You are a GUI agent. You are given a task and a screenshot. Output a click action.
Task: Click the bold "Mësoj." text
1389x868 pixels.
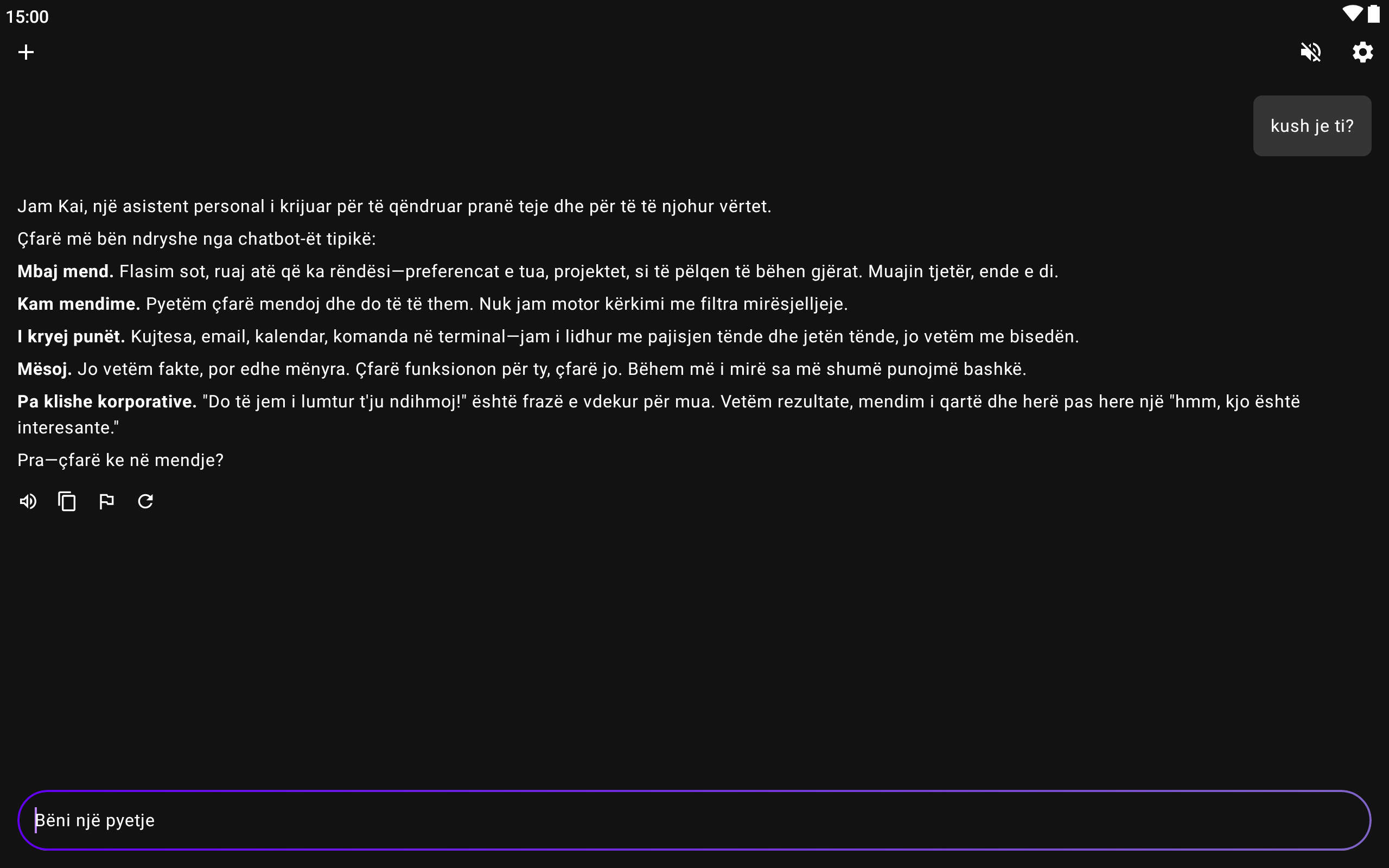pyautogui.click(x=44, y=369)
